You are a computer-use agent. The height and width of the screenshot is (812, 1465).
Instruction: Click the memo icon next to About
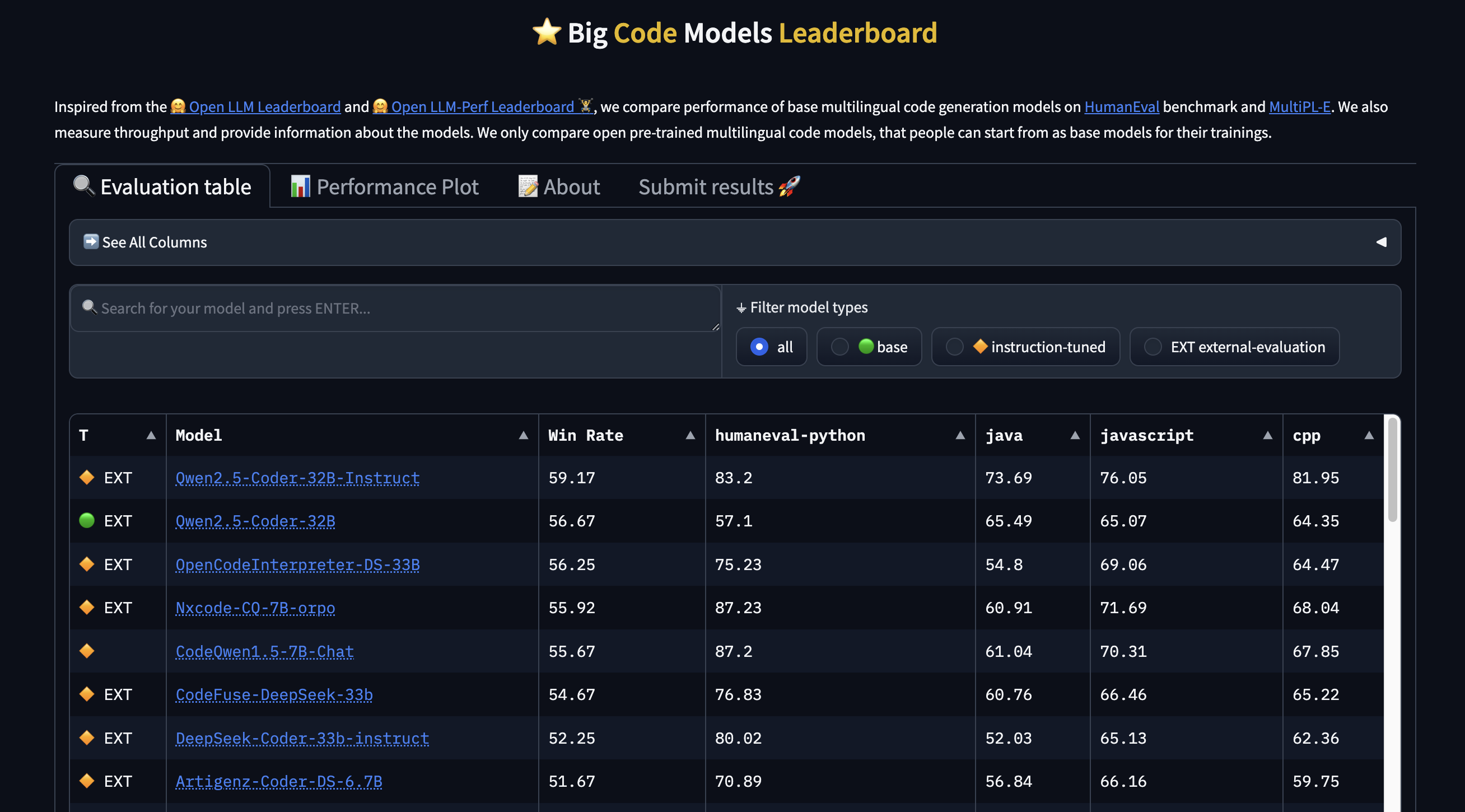tap(527, 186)
